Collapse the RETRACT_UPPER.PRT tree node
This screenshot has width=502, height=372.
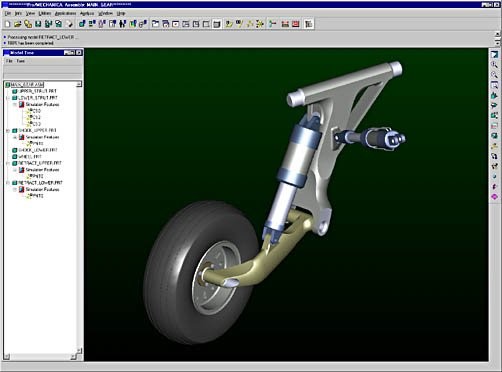tap(8, 163)
